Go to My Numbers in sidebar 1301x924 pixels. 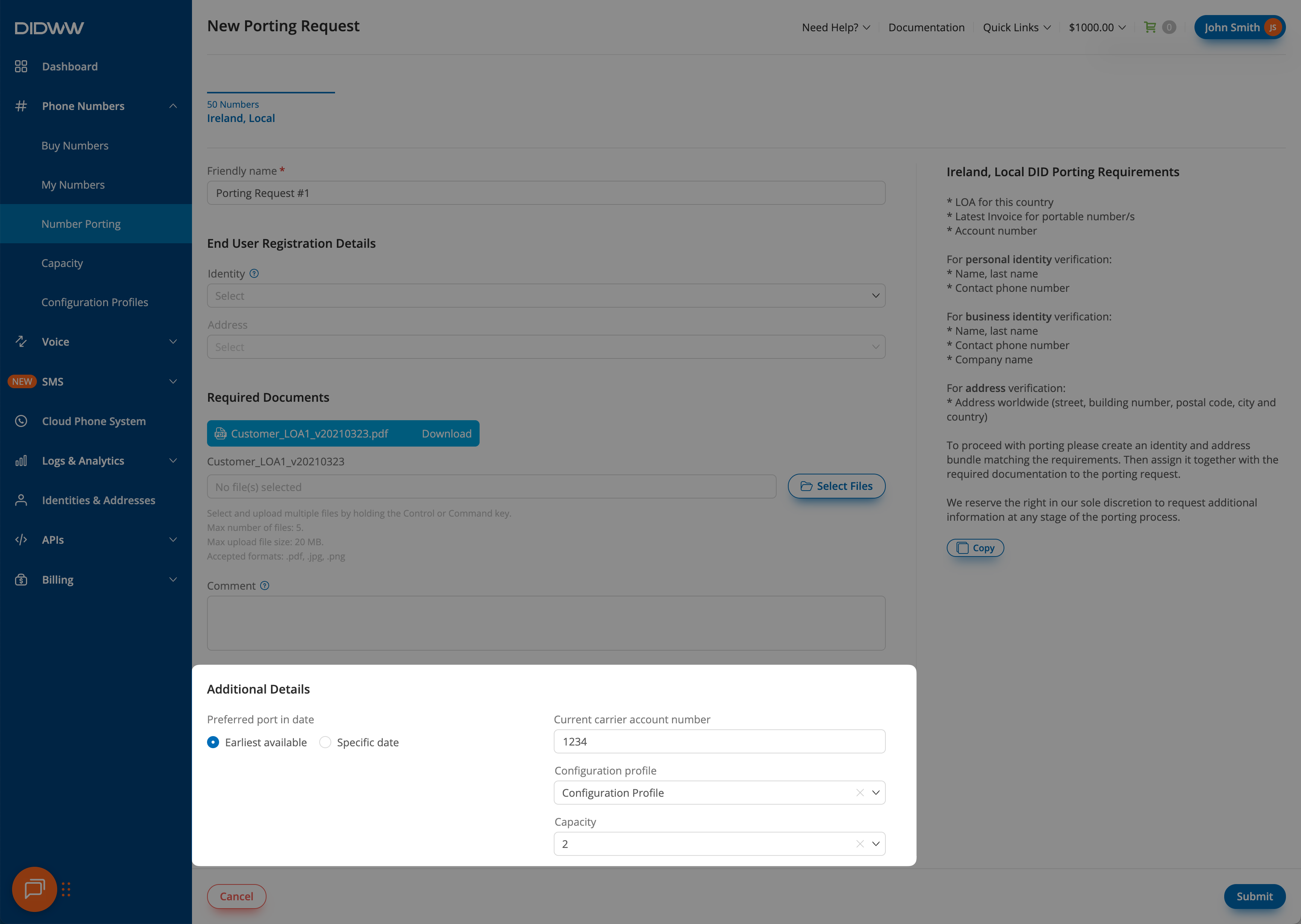point(73,185)
